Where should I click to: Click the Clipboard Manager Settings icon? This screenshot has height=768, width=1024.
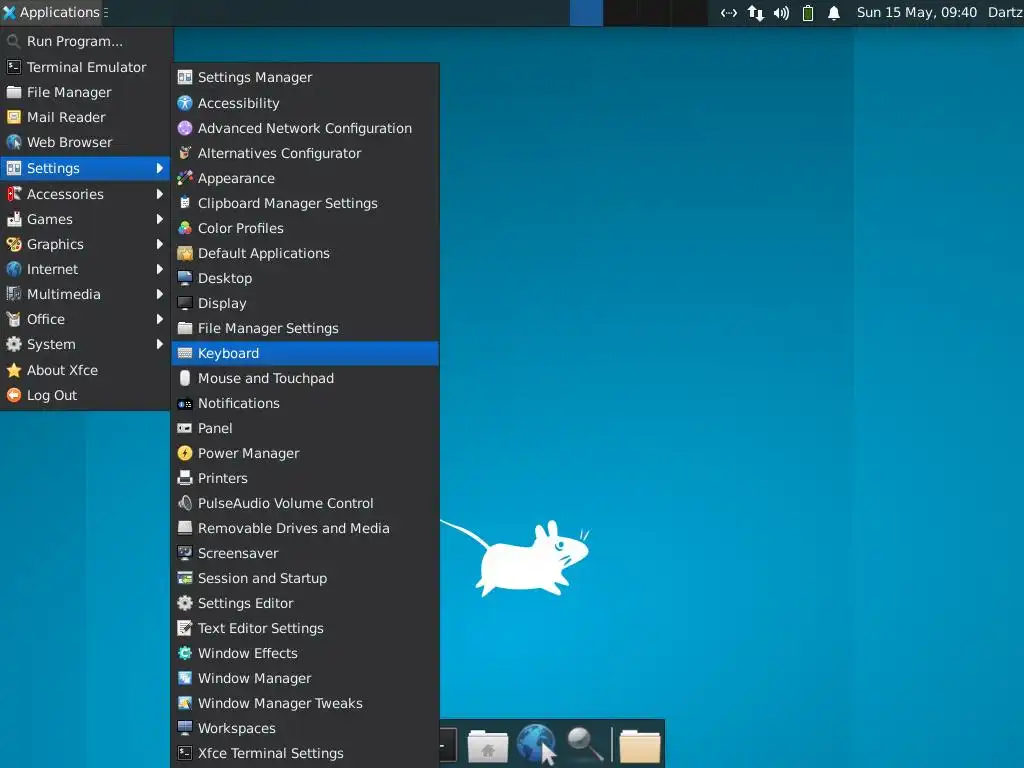185,203
